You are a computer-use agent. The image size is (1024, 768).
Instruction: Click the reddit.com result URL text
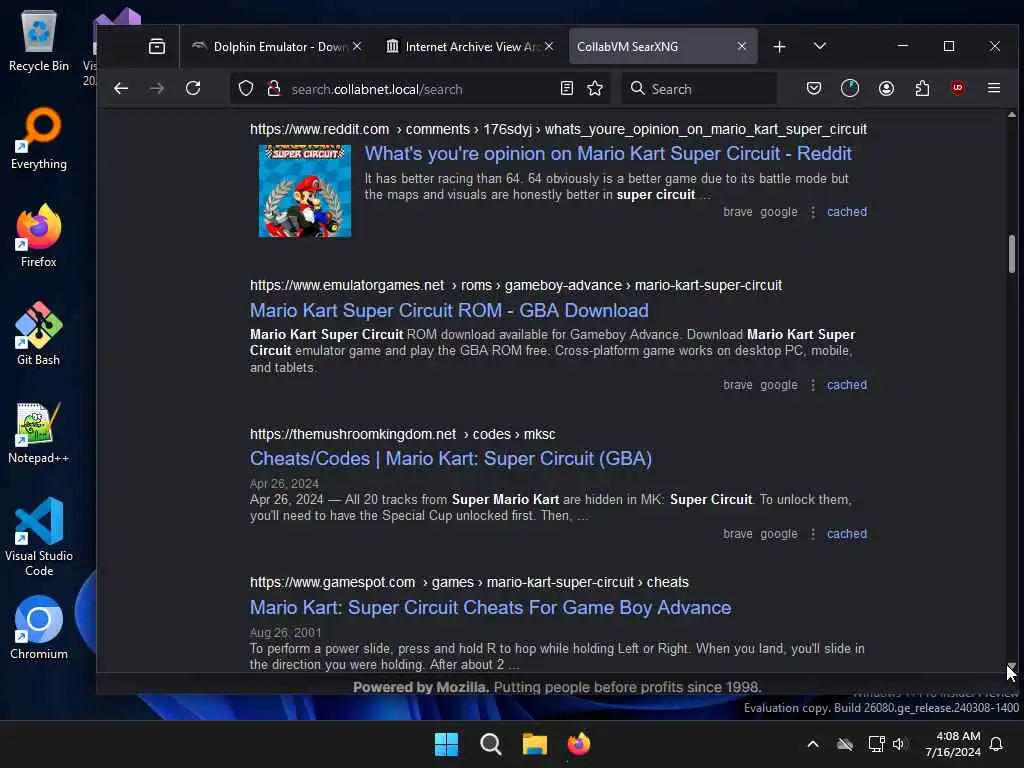[x=558, y=129]
